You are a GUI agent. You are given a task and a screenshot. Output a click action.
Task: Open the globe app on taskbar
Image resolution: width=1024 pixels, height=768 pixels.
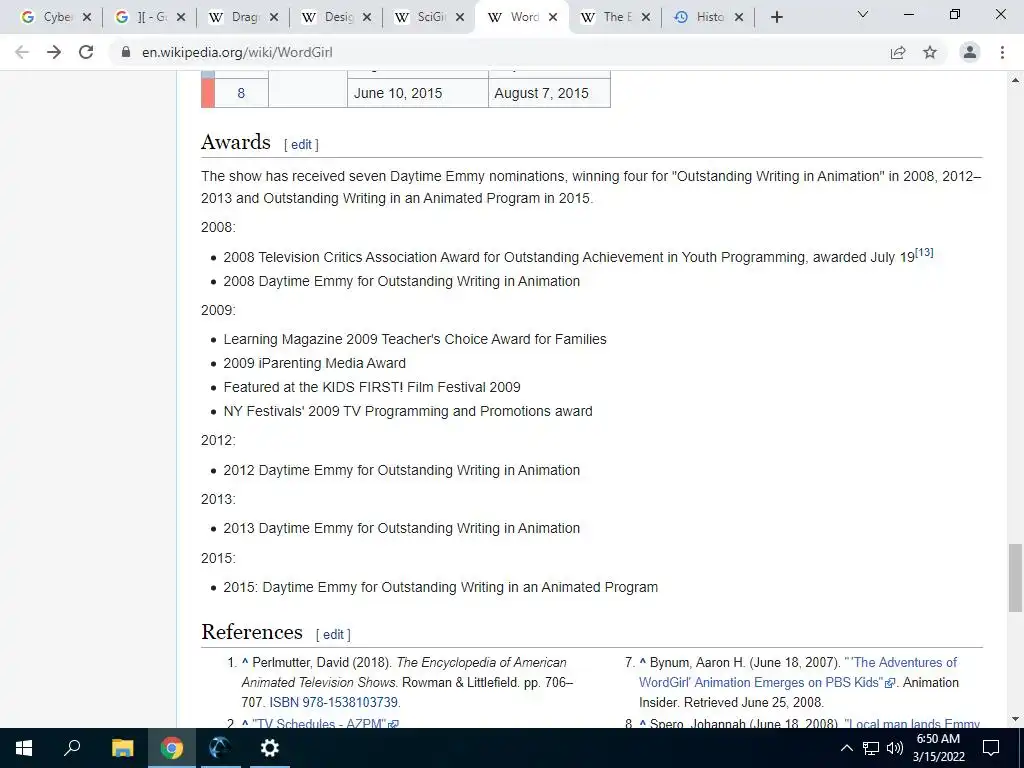click(x=220, y=748)
